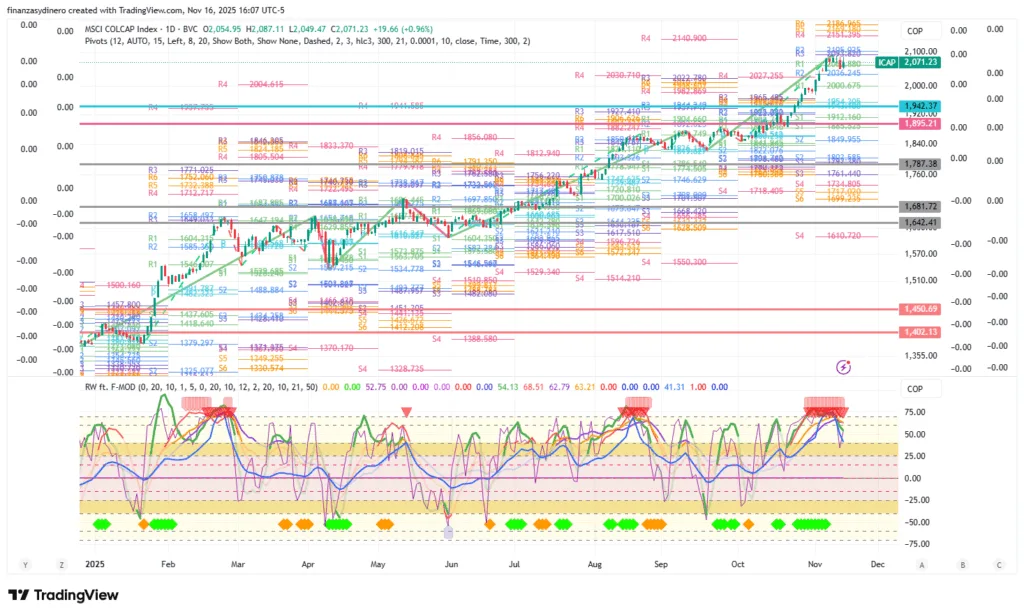The image size is (1024, 616).
Task: Click the red down-arrow signal near May
Action: tap(405, 412)
